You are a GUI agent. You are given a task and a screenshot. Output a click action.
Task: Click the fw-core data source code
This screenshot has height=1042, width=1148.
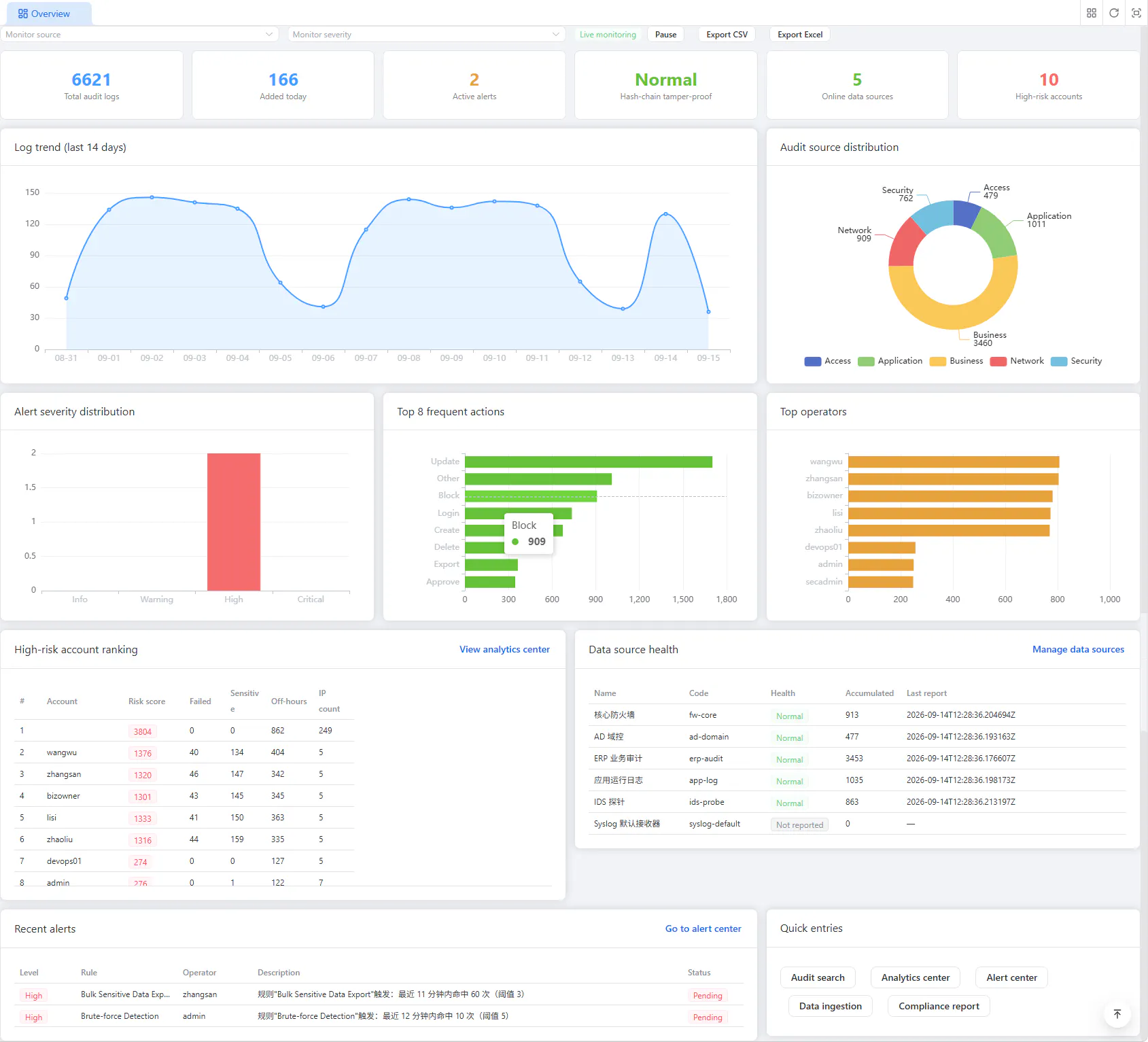pyautogui.click(x=703, y=715)
